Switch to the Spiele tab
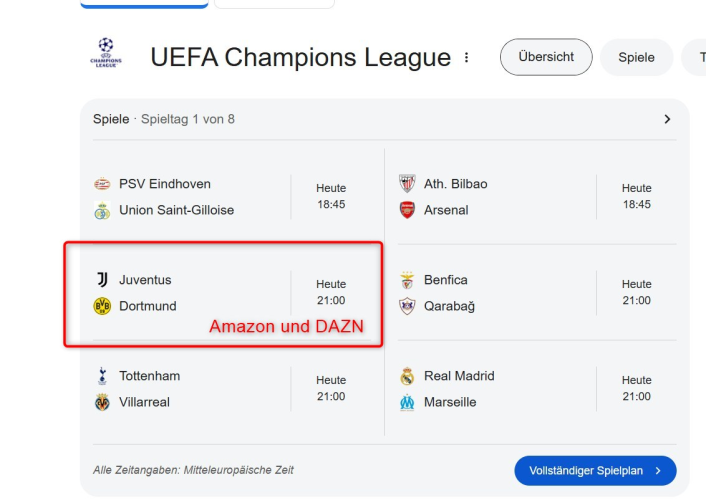The width and height of the screenshot is (706, 500). point(636,57)
